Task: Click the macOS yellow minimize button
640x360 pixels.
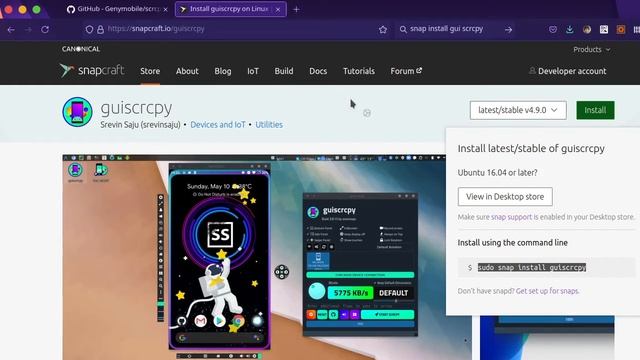Action: pos(22,9)
